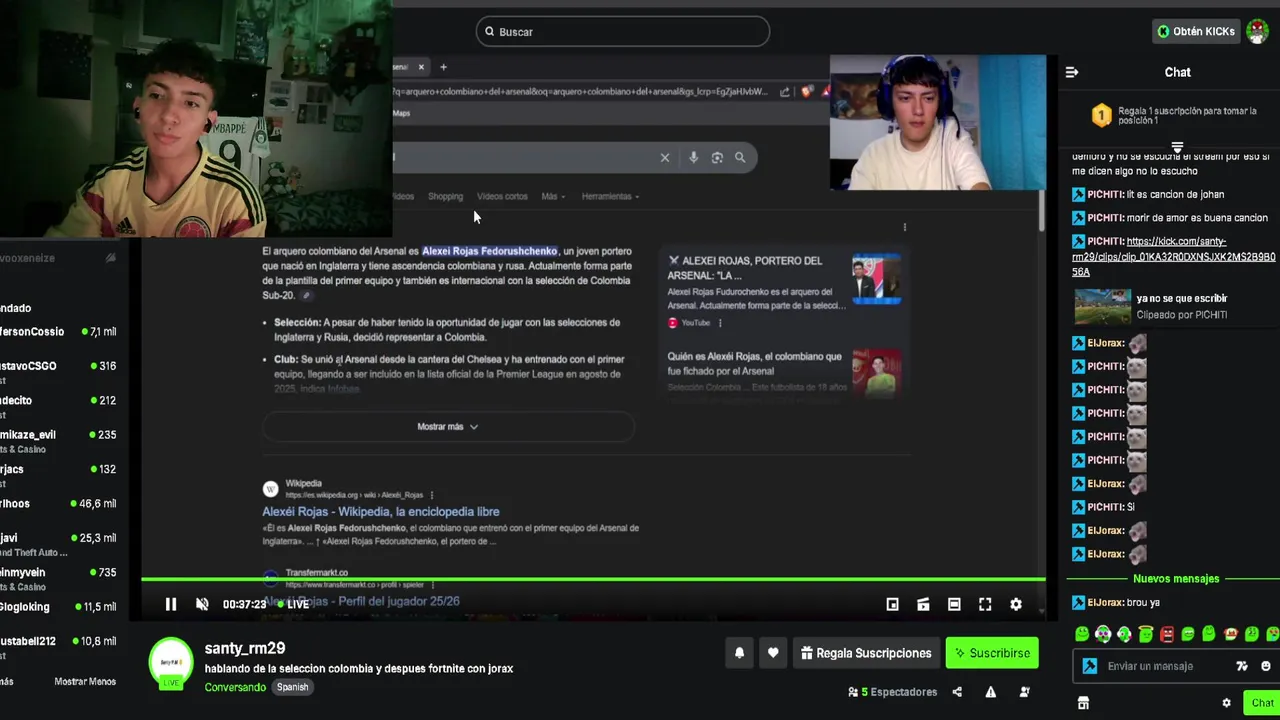Click the green Chat send button
The image size is (1280, 720).
click(x=1262, y=703)
